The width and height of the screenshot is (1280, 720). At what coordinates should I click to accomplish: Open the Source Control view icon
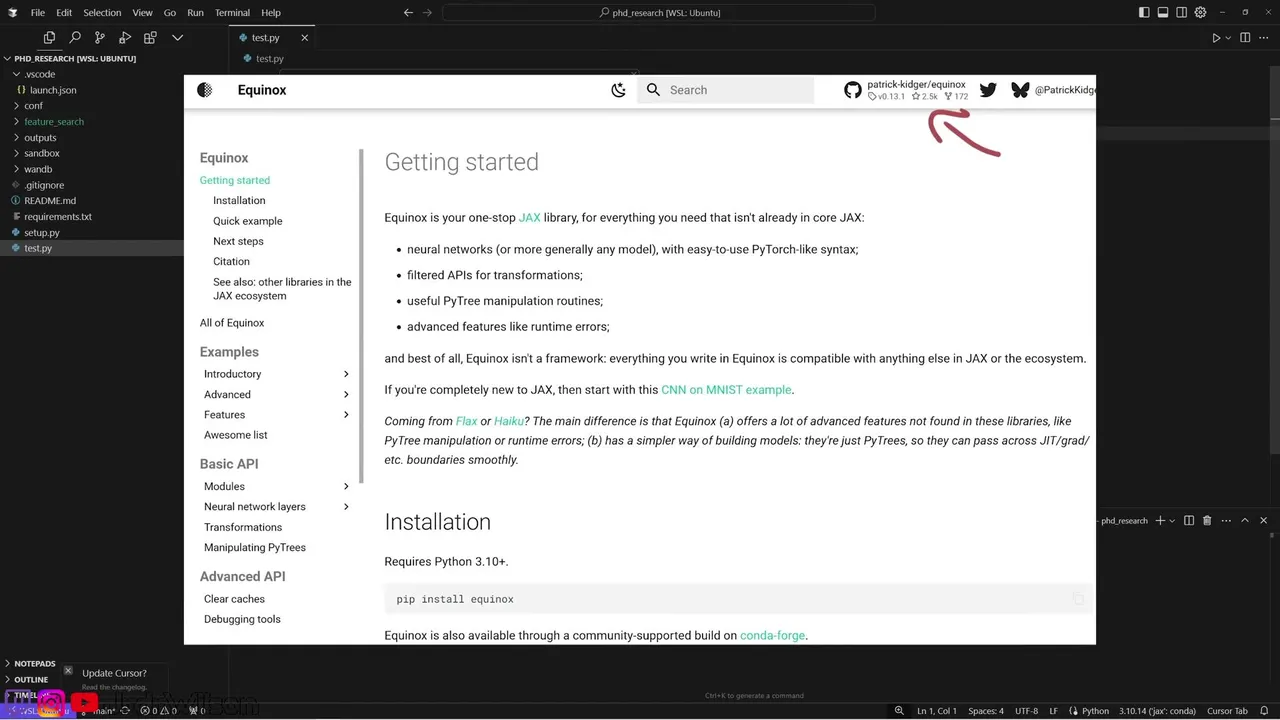click(100, 38)
